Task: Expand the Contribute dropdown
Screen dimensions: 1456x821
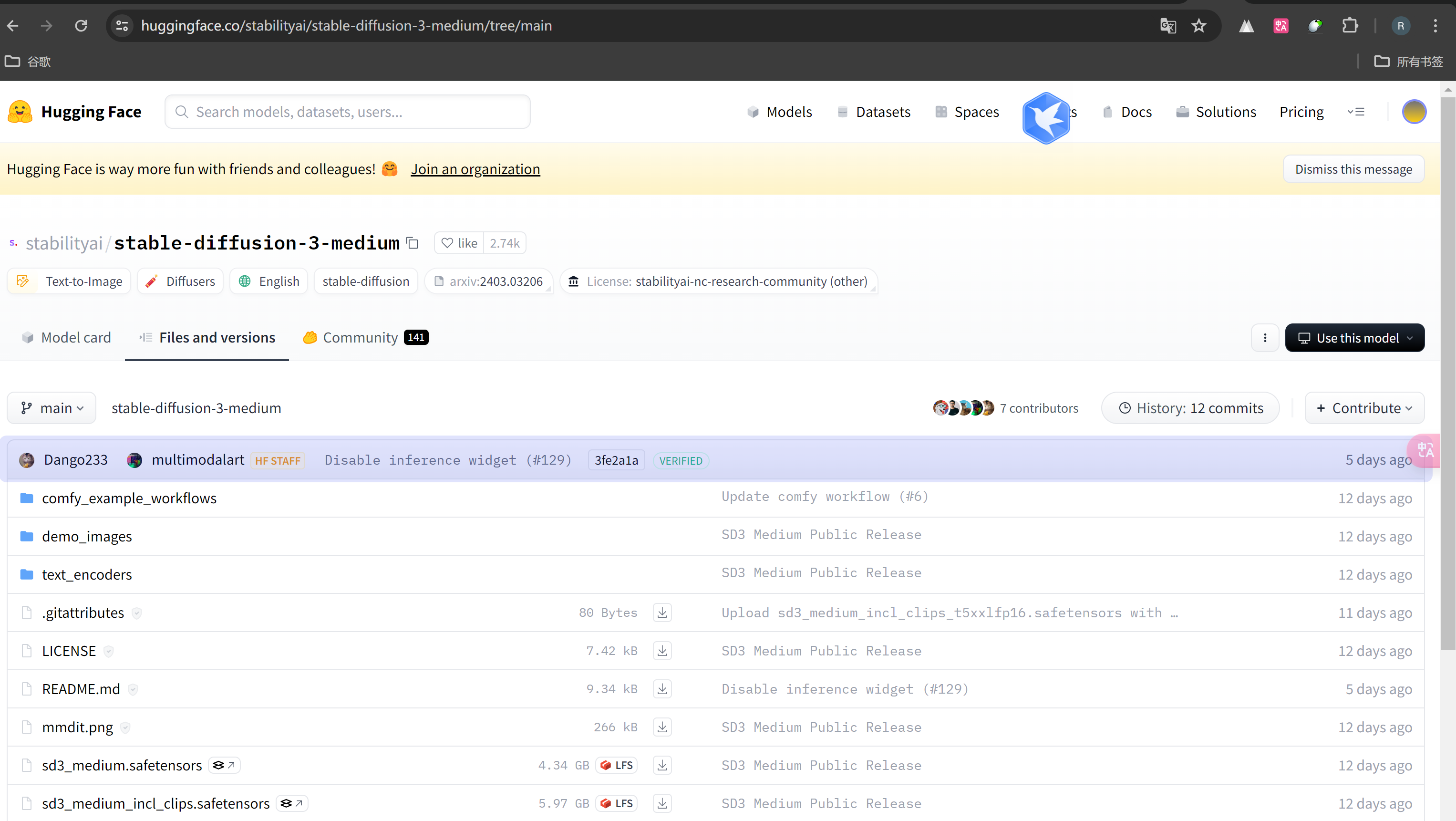Action: 1364,408
